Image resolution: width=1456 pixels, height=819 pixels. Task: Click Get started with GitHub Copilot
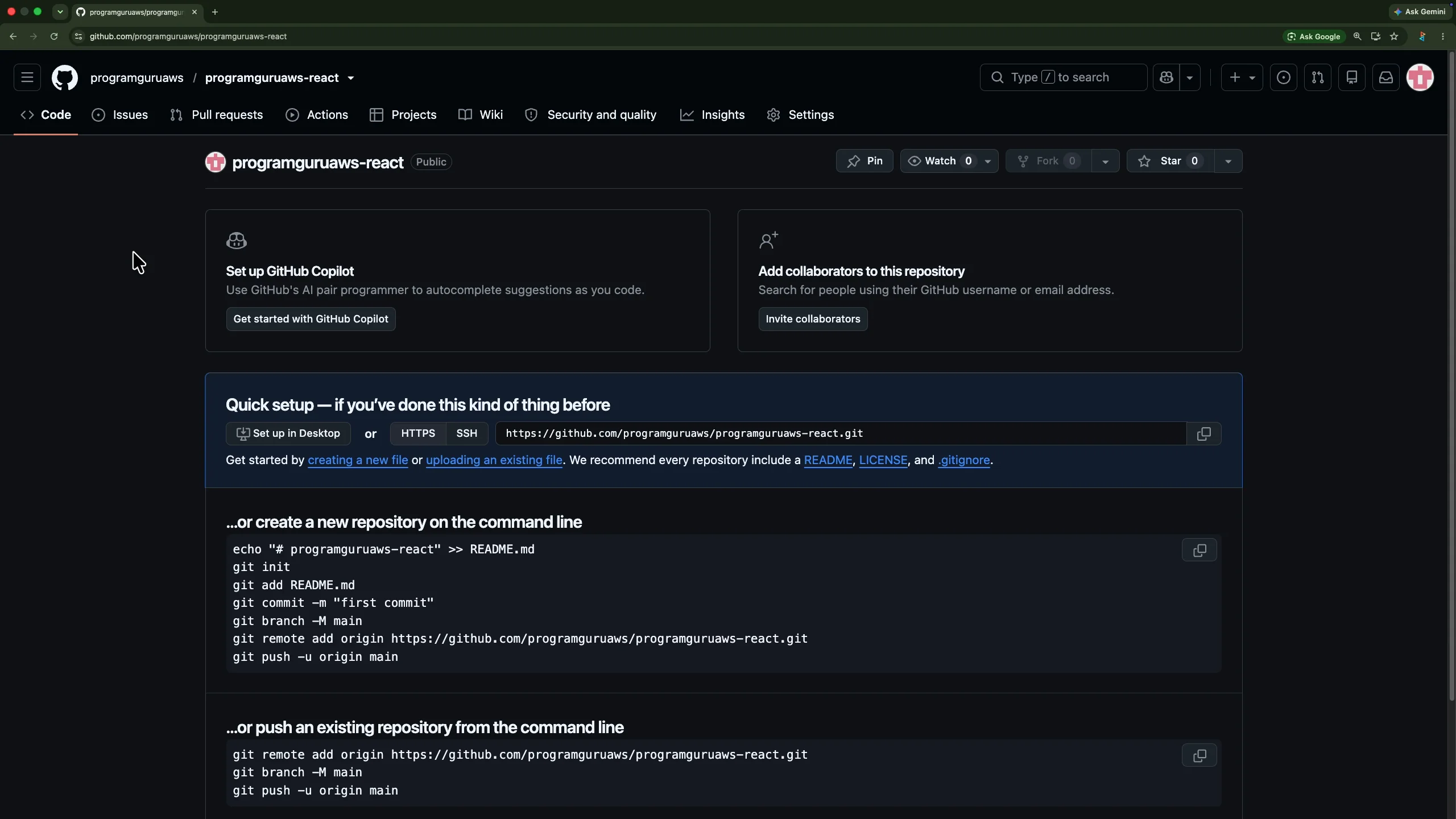tap(311, 319)
